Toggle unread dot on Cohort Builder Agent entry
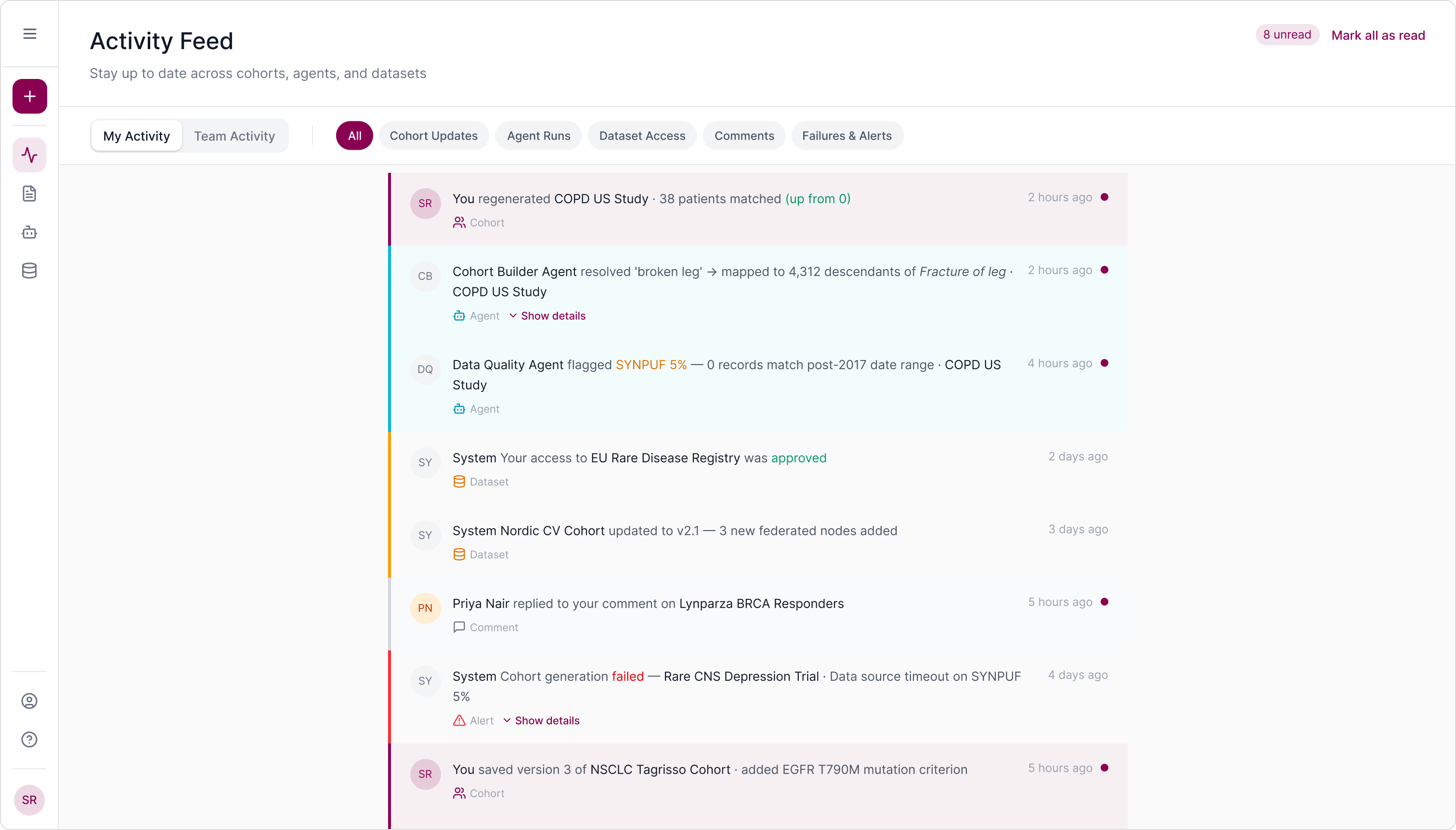 pos(1104,270)
